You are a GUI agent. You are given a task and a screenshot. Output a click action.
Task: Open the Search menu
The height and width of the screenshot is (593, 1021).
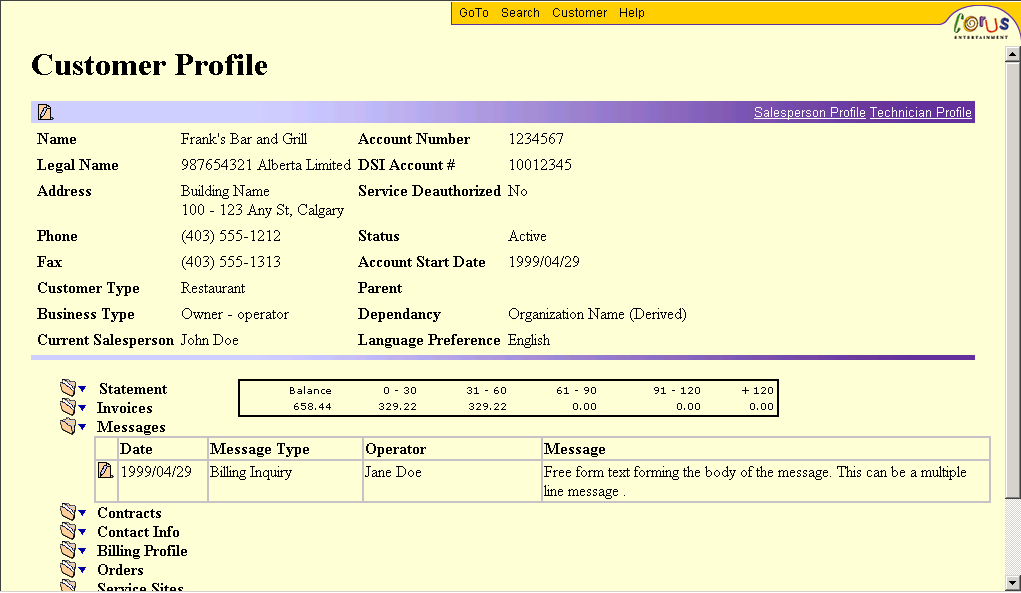(x=520, y=13)
